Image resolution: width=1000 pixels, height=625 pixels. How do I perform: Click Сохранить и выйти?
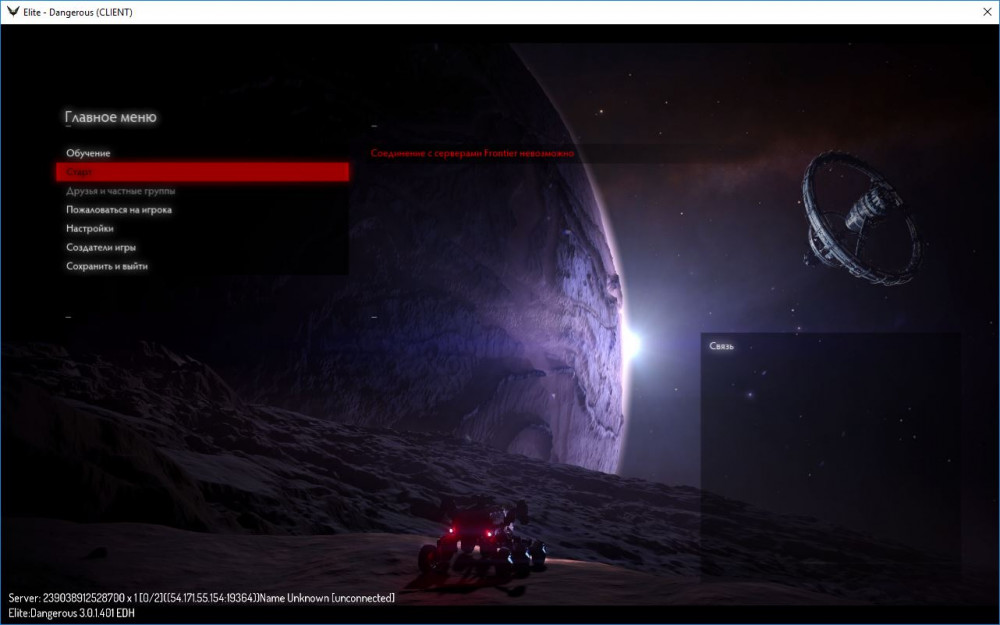click(x=107, y=266)
